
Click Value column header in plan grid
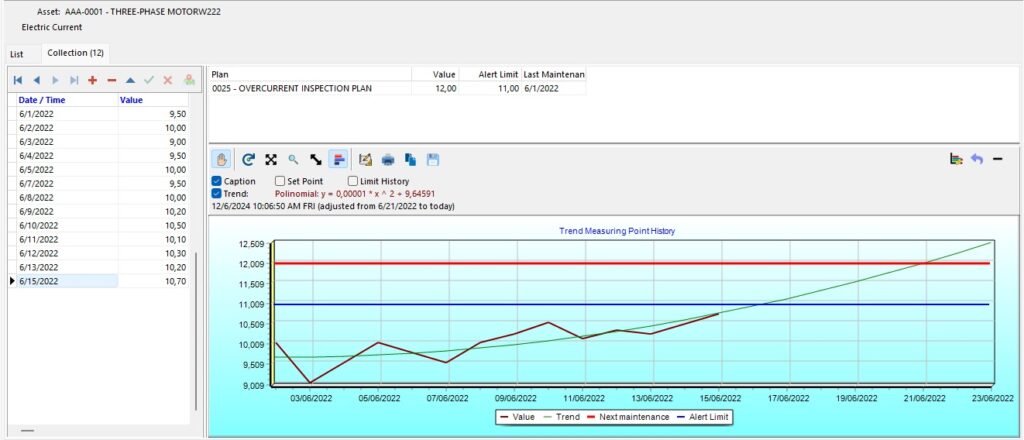pyautogui.click(x=435, y=74)
